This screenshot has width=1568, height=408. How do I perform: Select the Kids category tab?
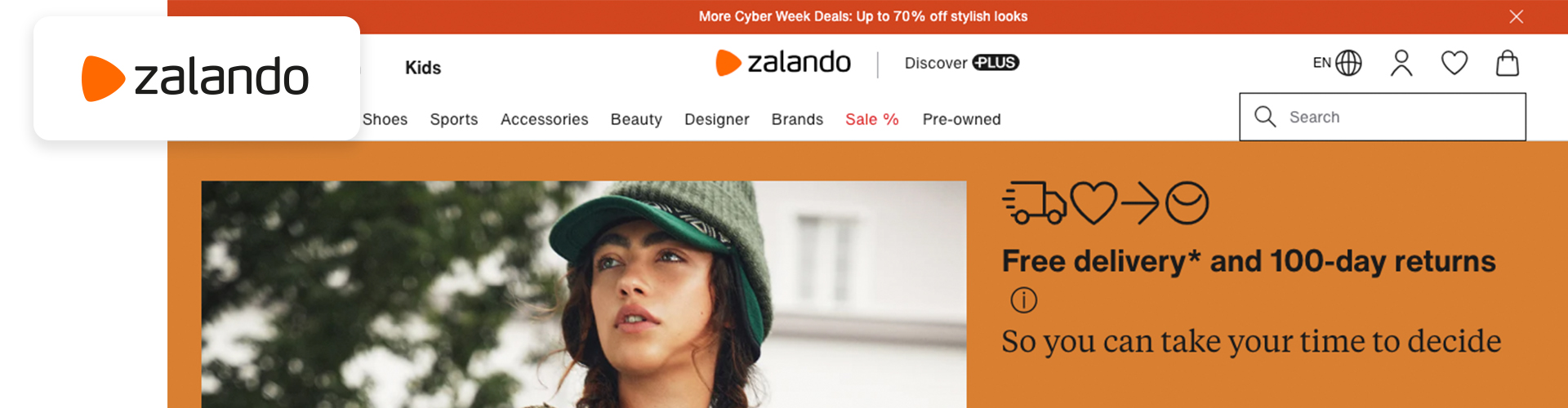[x=423, y=68]
